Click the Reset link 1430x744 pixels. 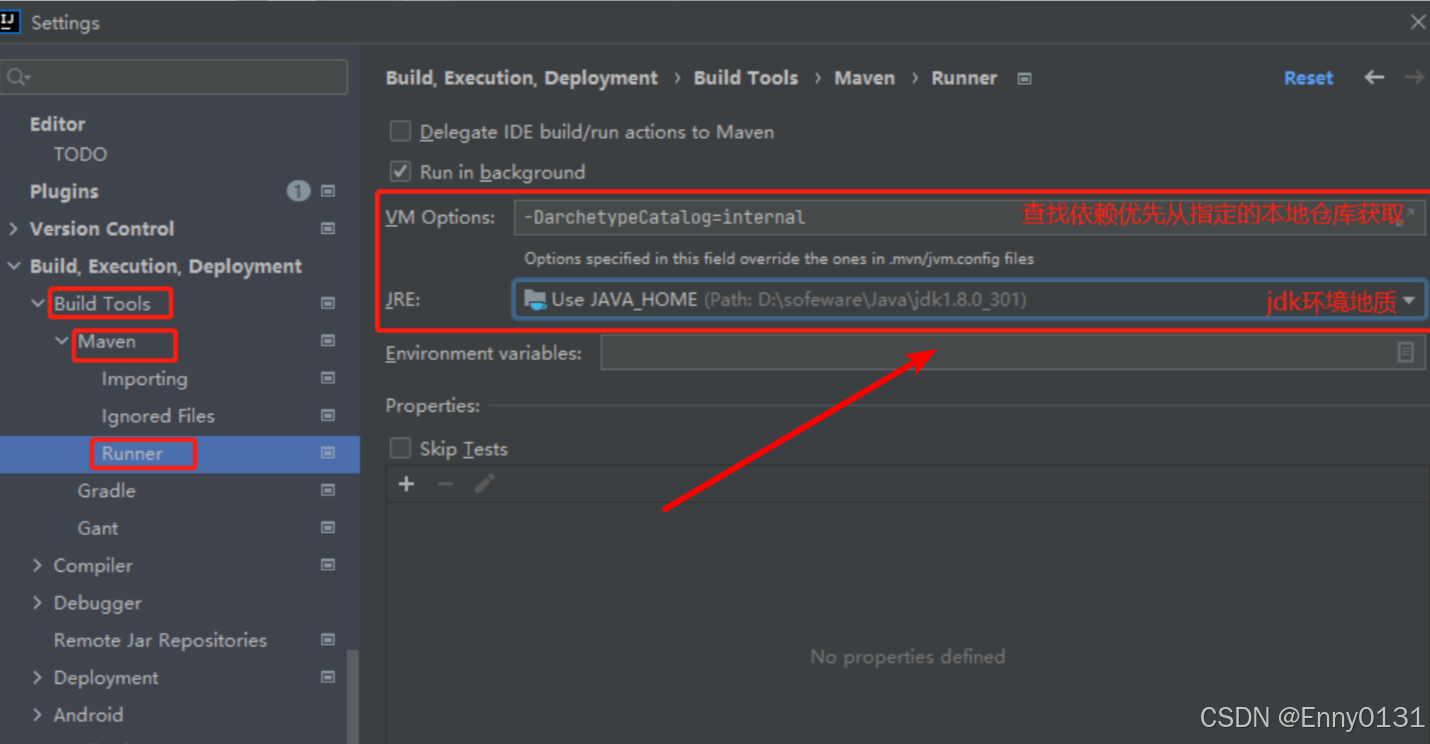click(x=1308, y=78)
